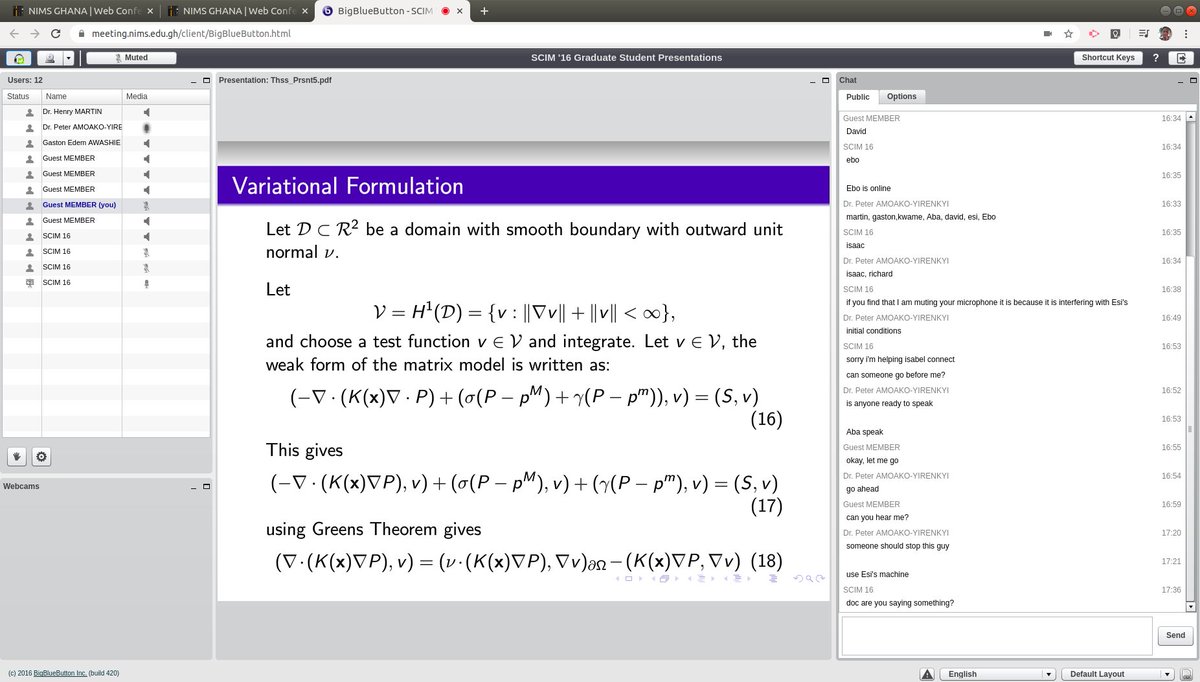Toggle the Muted microphone button
Image resolution: width=1200 pixels, height=682 pixels.
(131, 58)
